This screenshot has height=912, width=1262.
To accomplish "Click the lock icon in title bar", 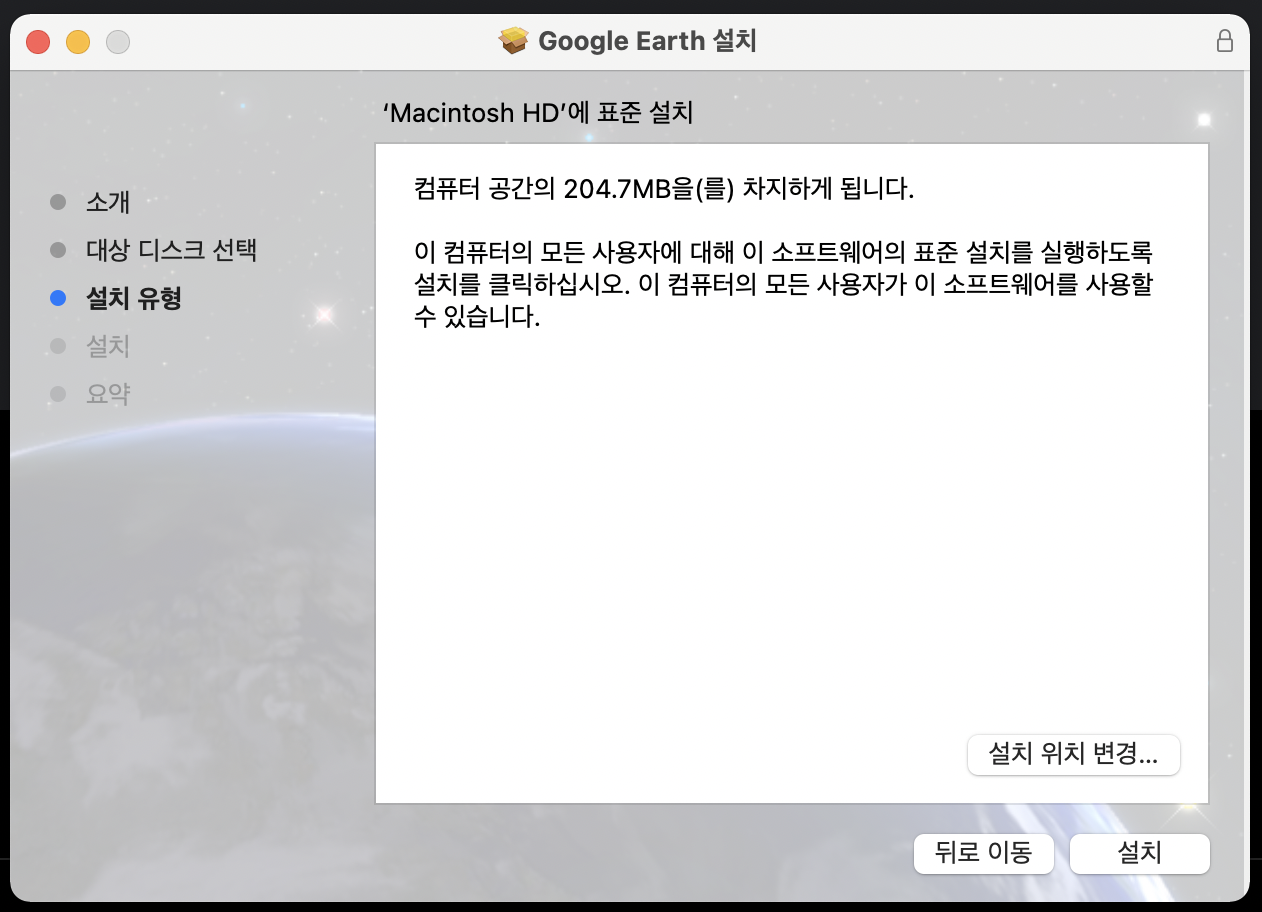I will click(x=1224, y=41).
